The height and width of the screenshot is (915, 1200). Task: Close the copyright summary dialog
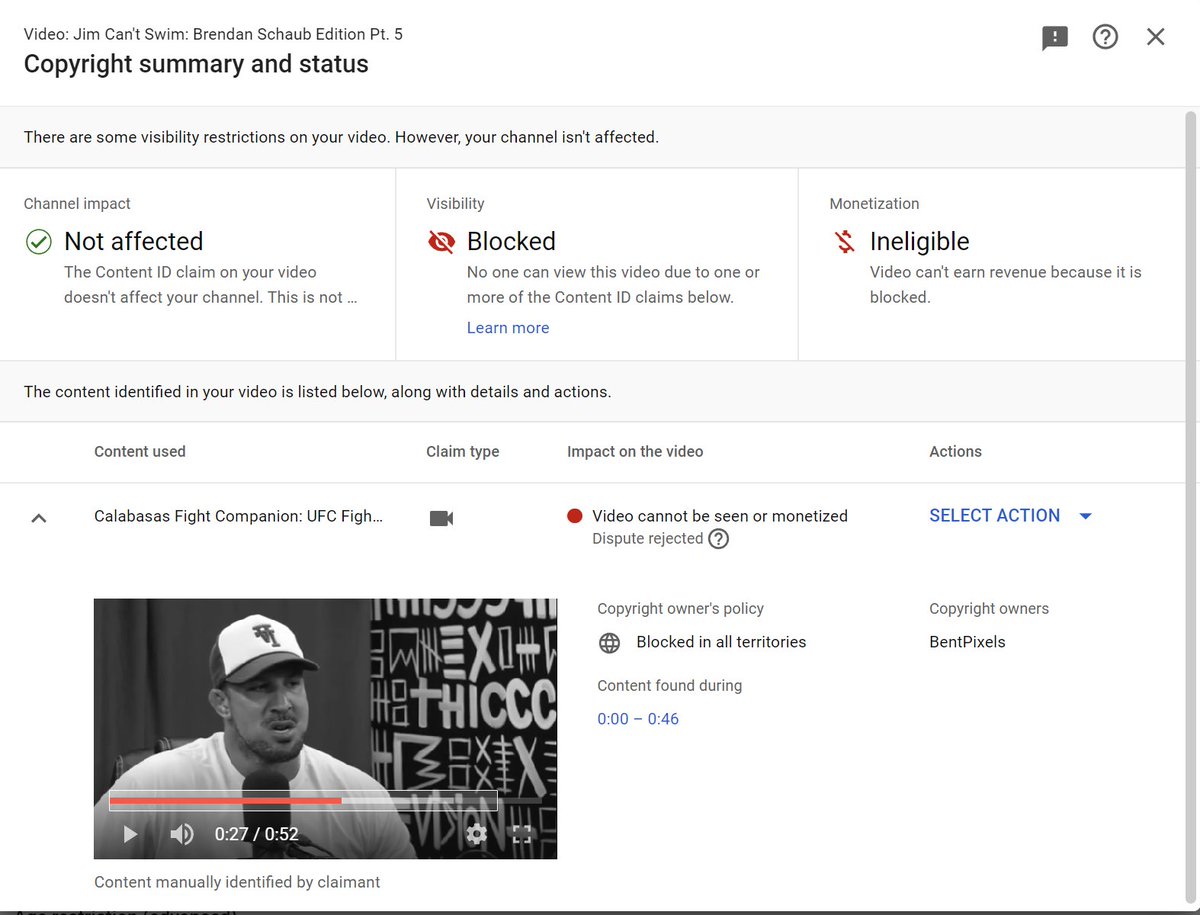(1156, 37)
